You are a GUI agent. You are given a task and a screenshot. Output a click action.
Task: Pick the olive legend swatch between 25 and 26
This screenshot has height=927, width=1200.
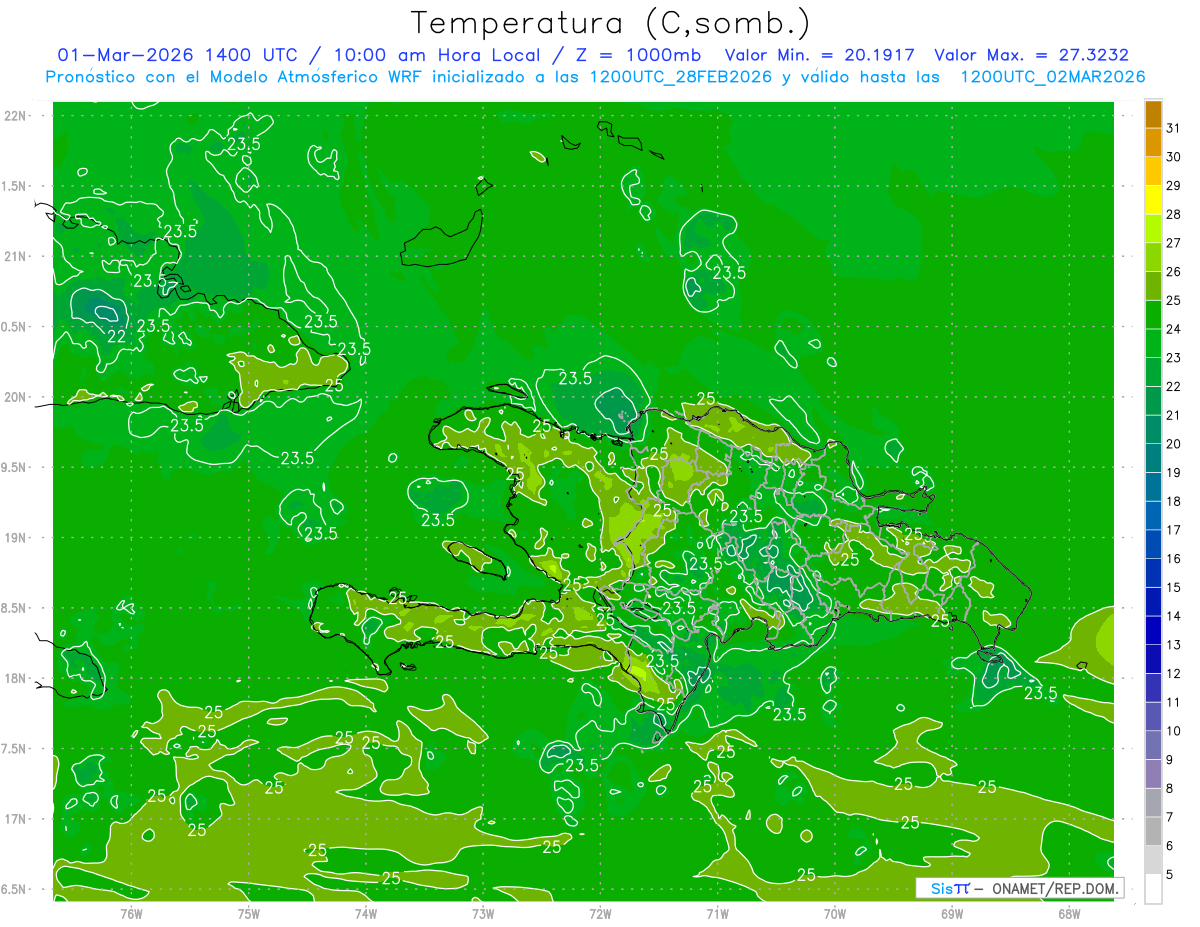1153,286
